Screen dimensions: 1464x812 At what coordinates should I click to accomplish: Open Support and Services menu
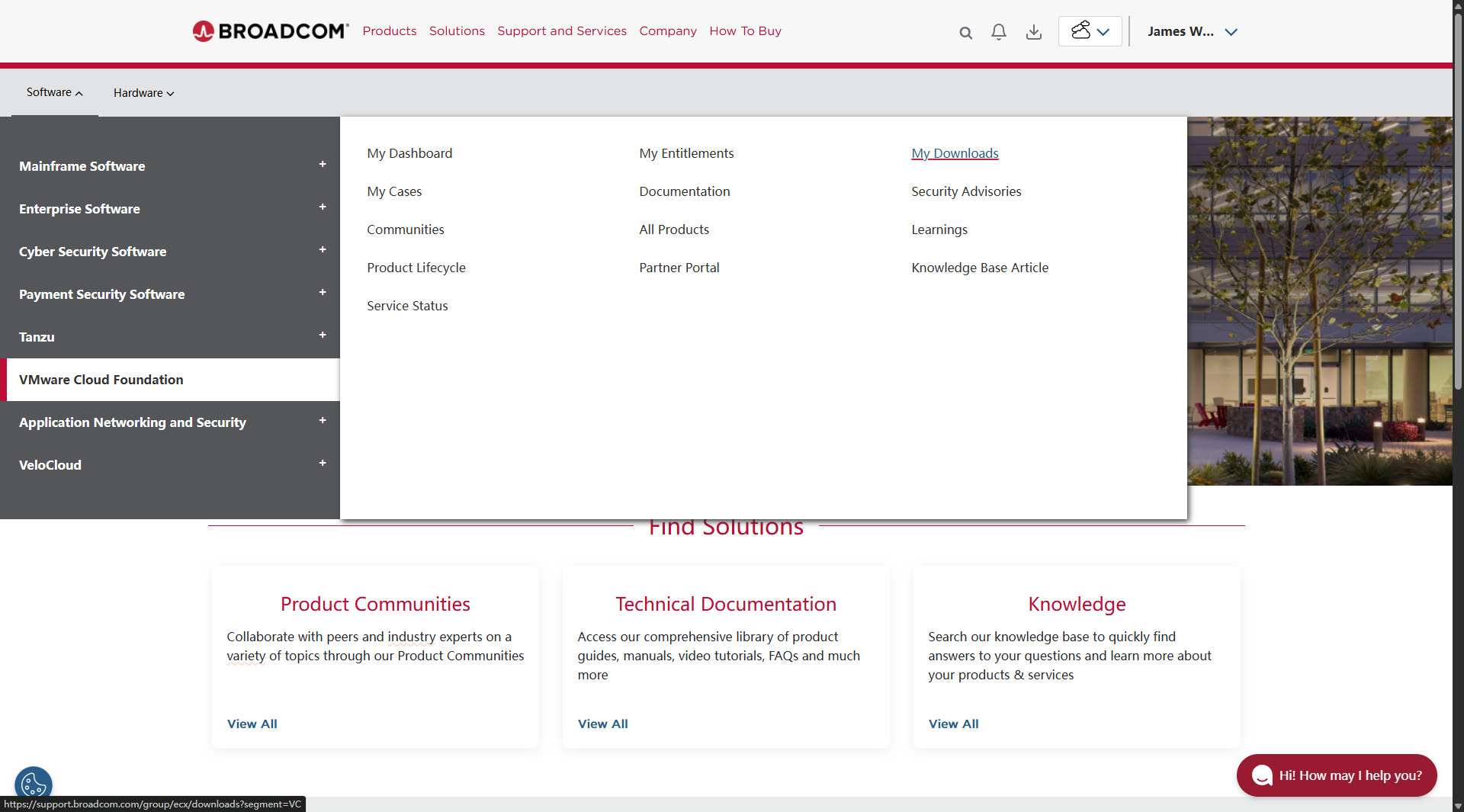[x=561, y=31]
